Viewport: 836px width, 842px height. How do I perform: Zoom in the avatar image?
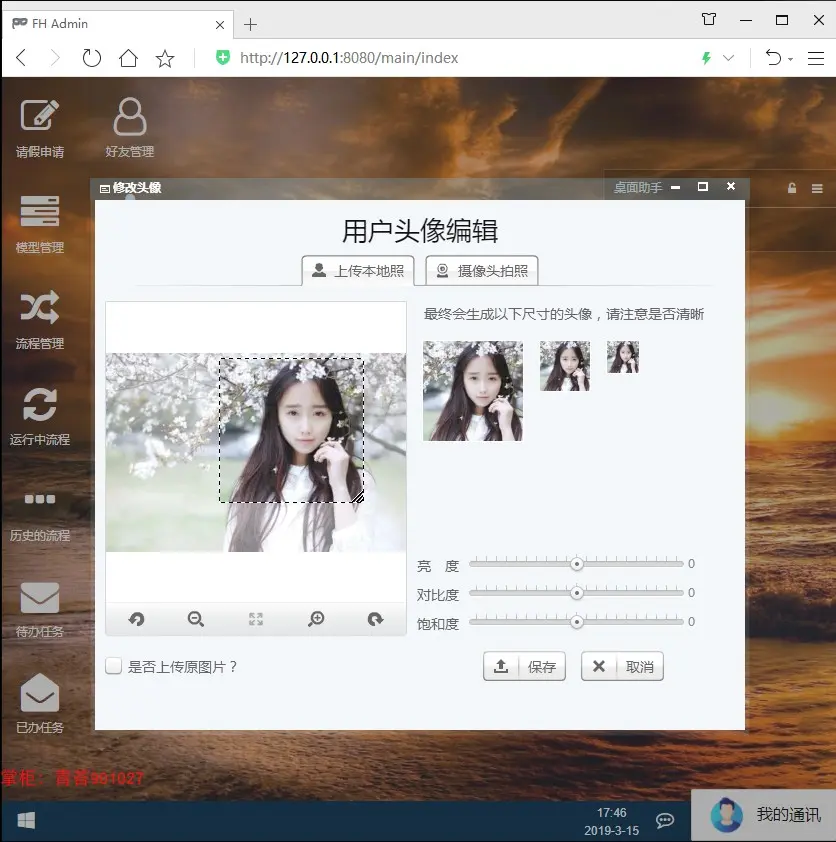coord(316,619)
